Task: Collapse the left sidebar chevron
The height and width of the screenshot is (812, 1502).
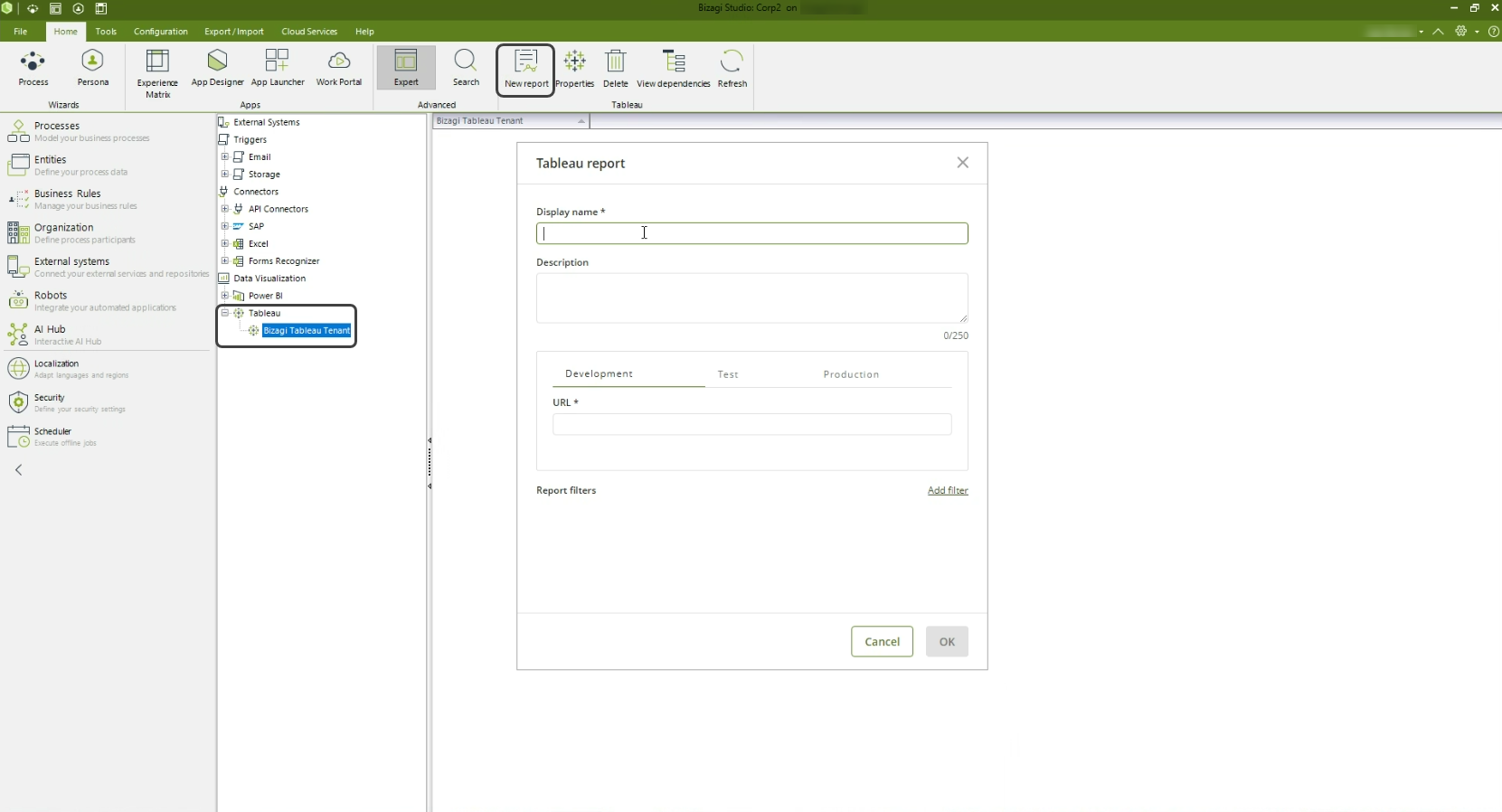Action: (x=19, y=470)
